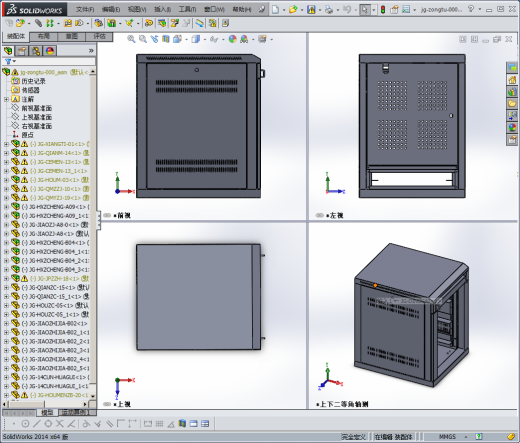Viewport: 520px width, 443px height.
Task: Switch to the 草图 tab
Action: click(72, 36)
